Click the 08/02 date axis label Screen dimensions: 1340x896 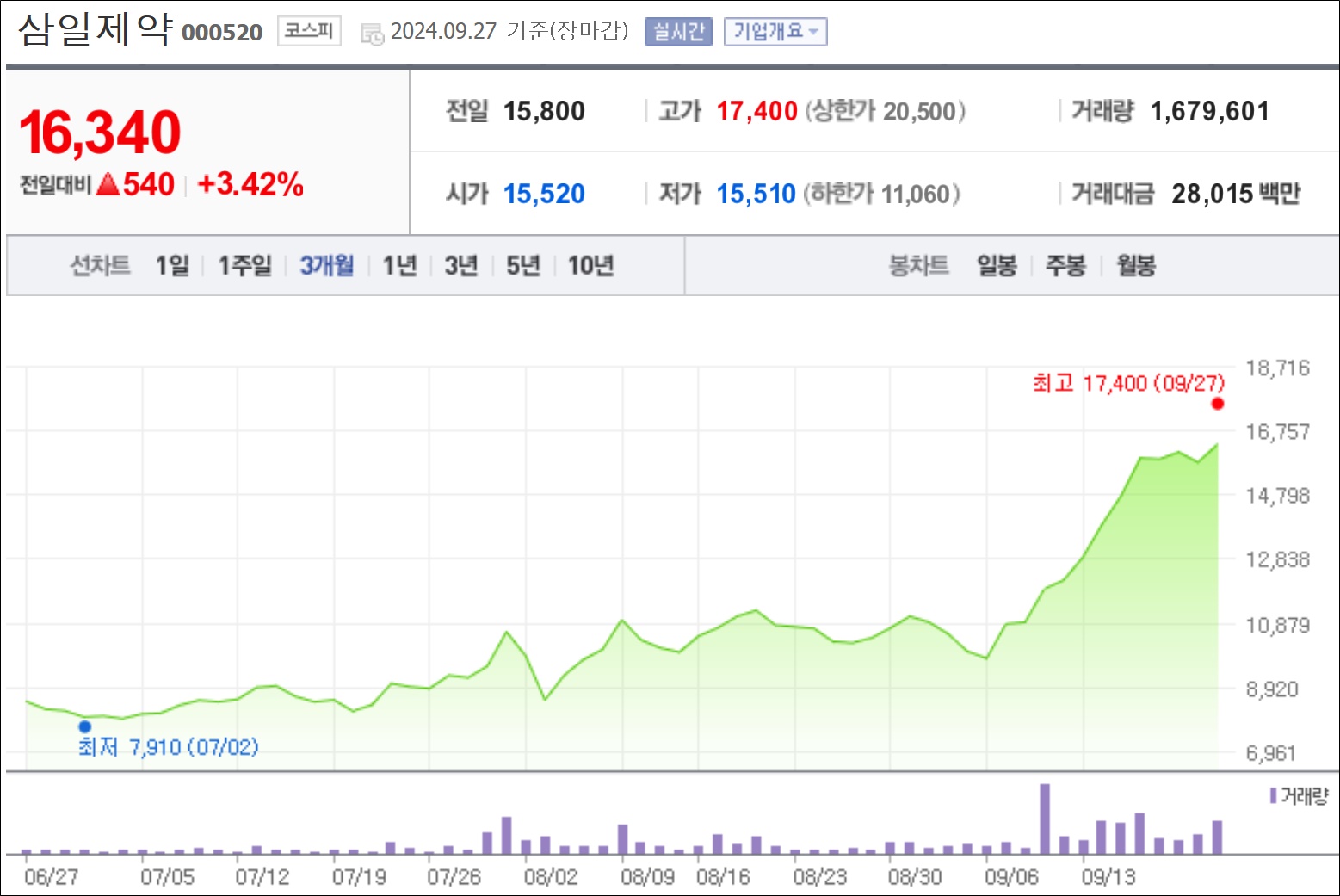pos(551,877)
